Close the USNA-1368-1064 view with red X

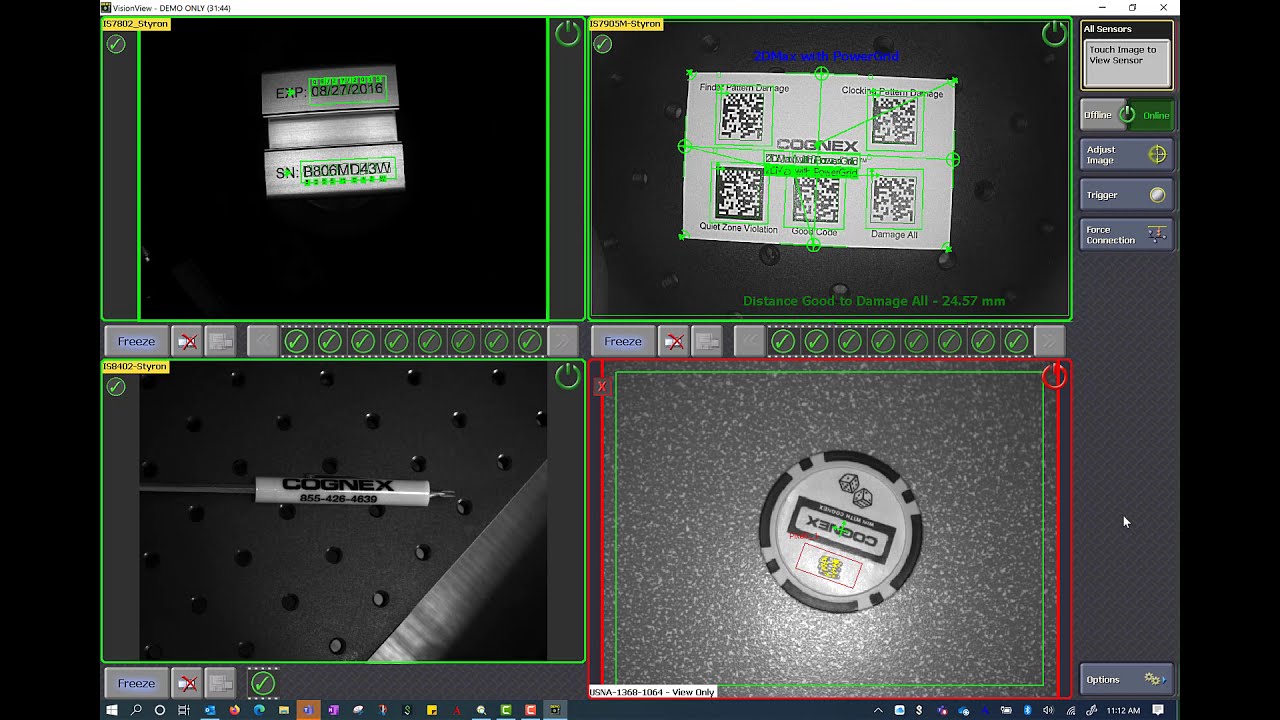coord(601,386)
